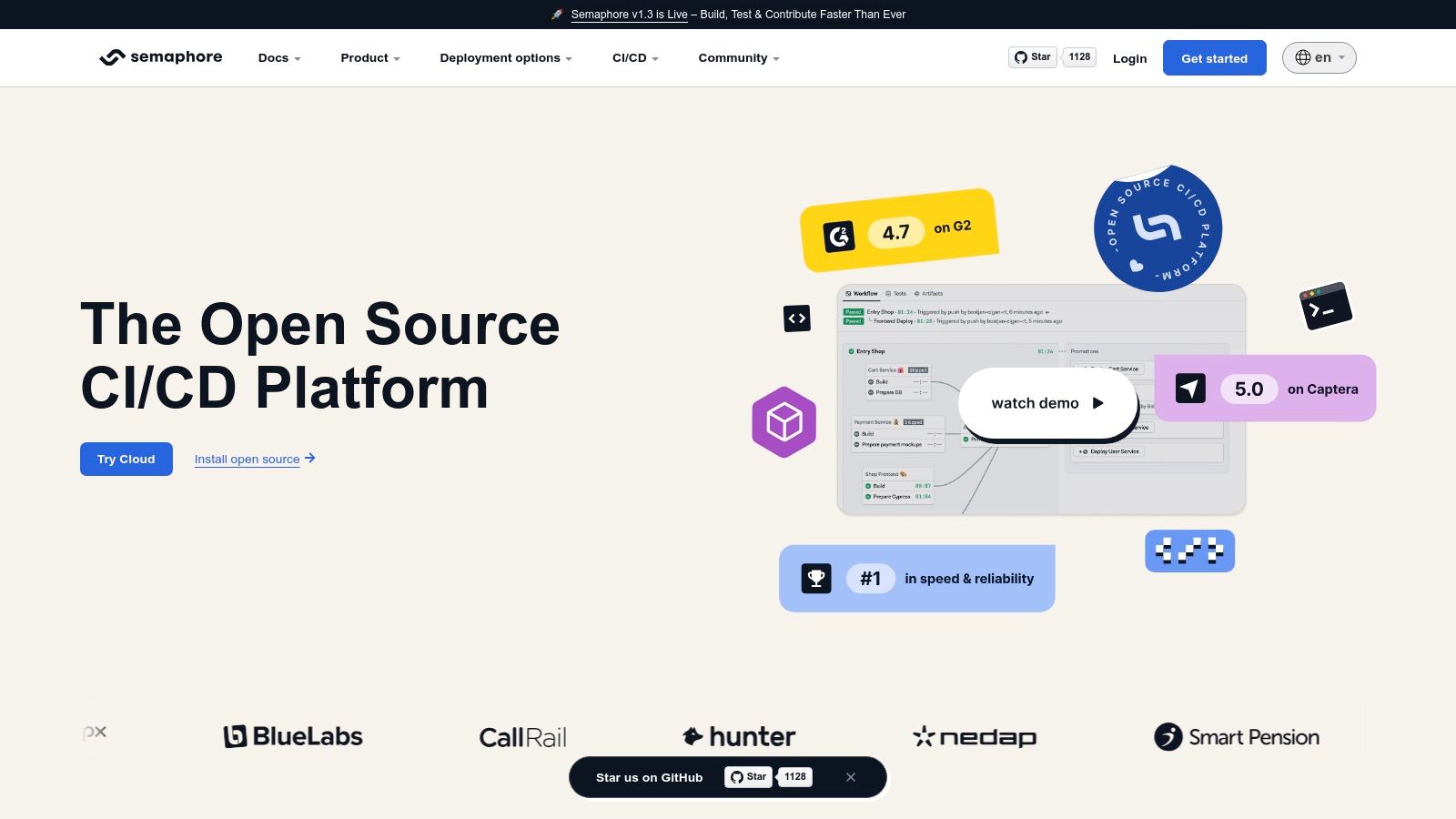Click the 5.0 rating on Captera badge
This screenshot has height=819, width=1456.
pos(1249,389)
